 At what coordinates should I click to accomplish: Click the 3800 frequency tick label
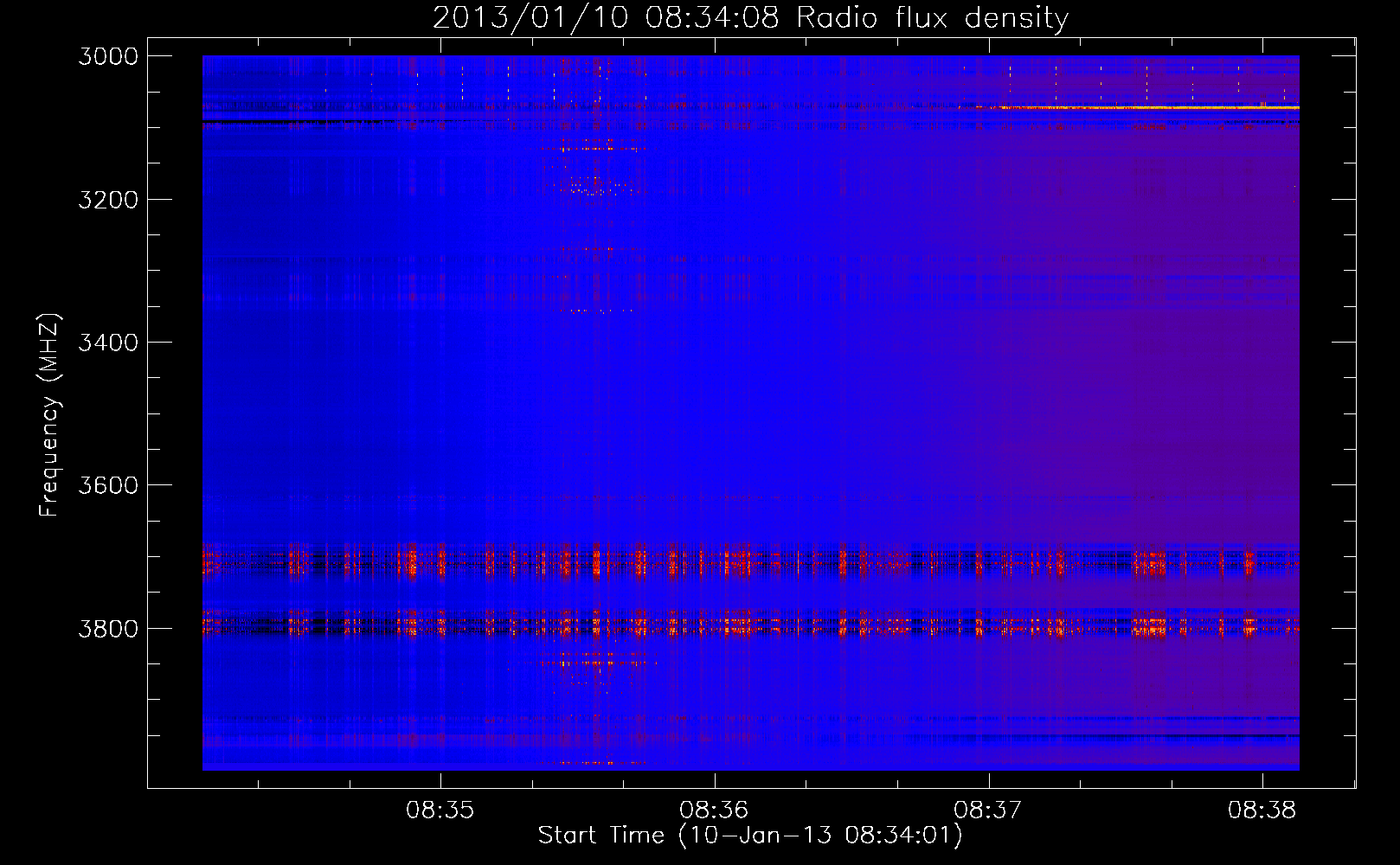coord(108,629)
